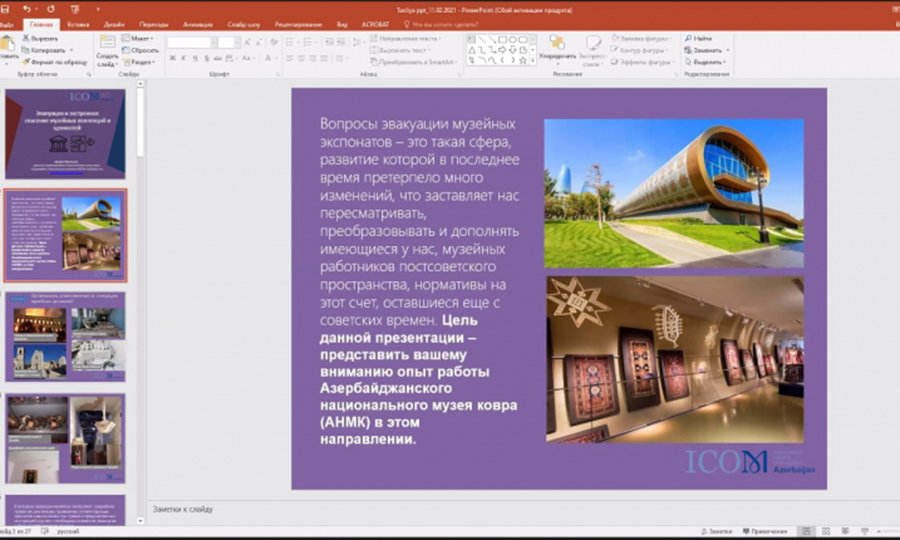
Task: Click the Найти find button
Action: click(698, 38)
